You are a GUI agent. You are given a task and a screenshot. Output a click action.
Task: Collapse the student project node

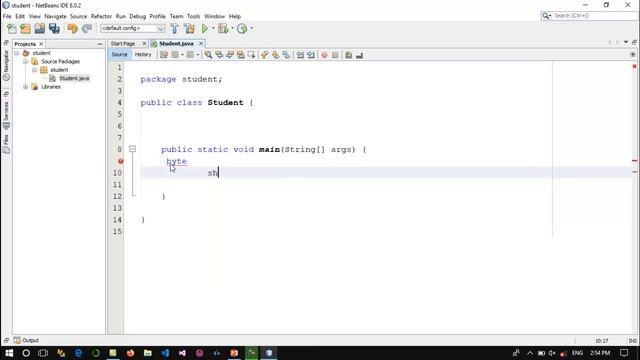17,53
